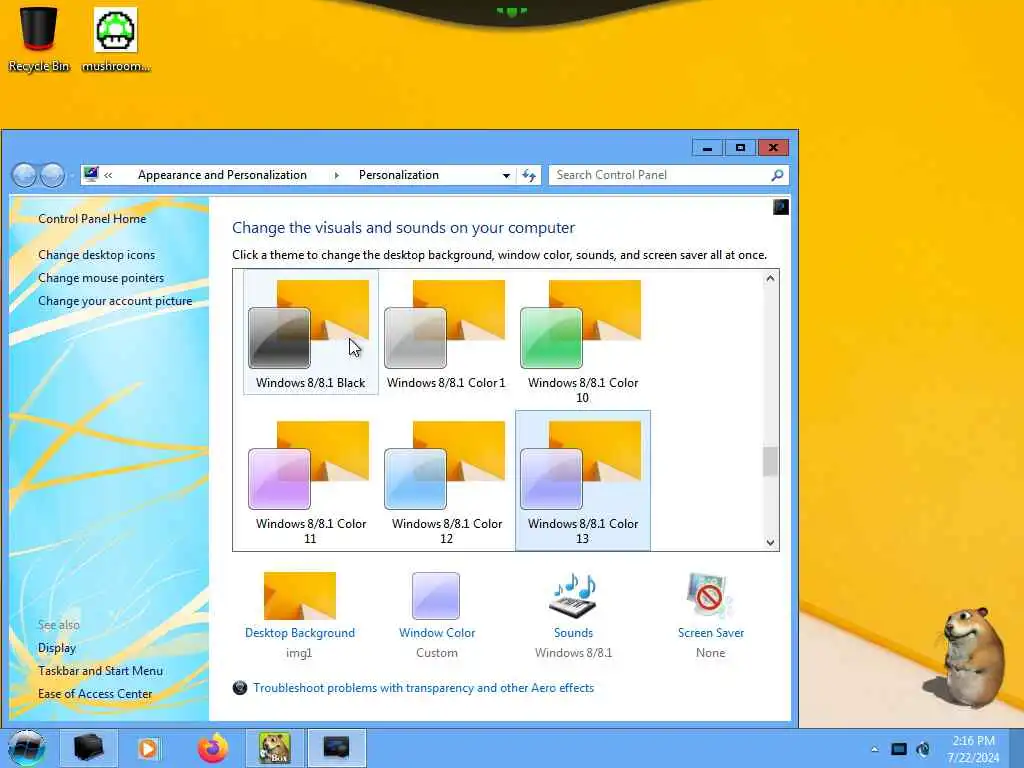
Task: Open Change desktop icons
Action: pos(97,255)
